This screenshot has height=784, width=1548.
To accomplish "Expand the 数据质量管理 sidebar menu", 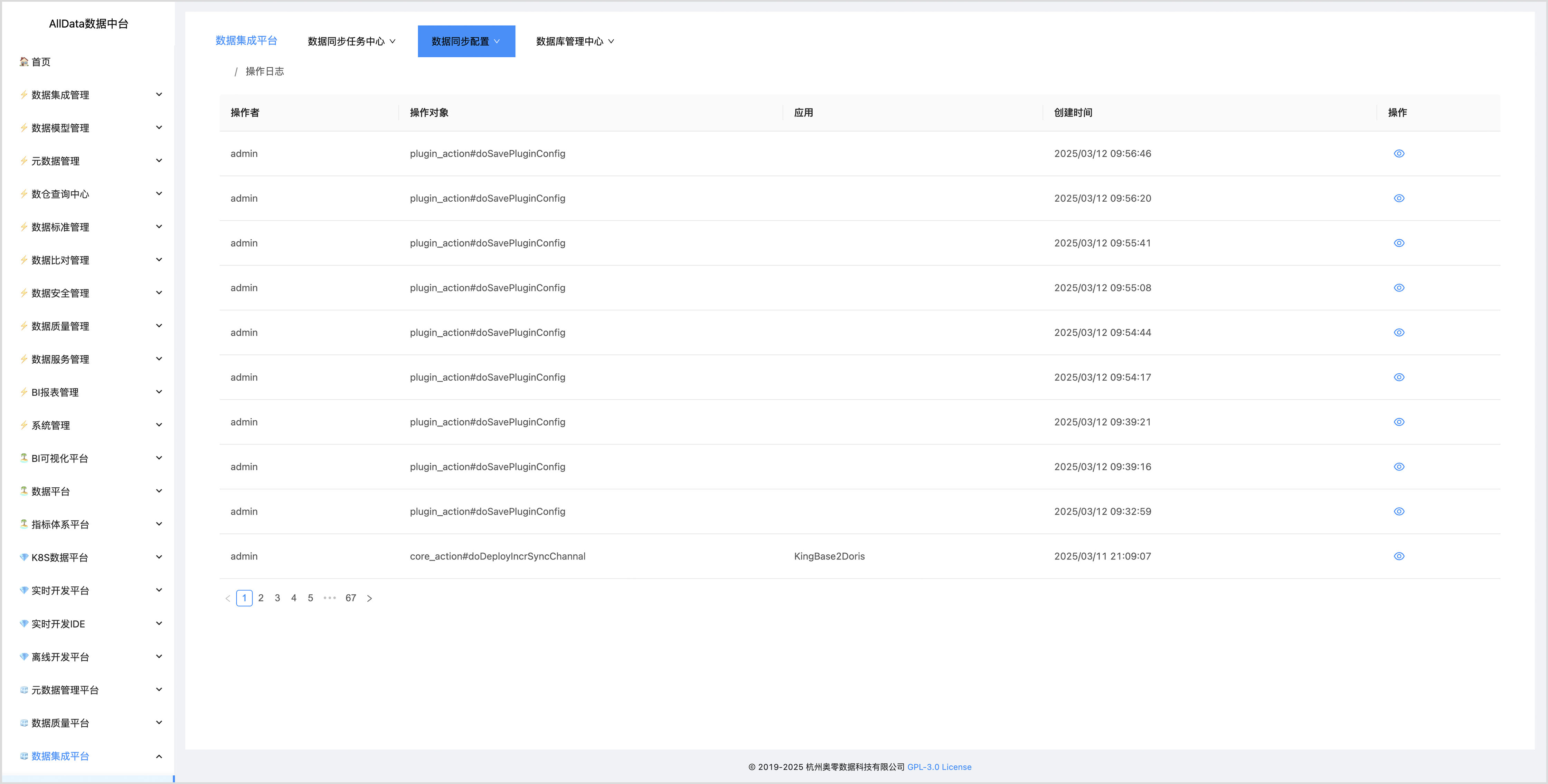I will 159,326.
